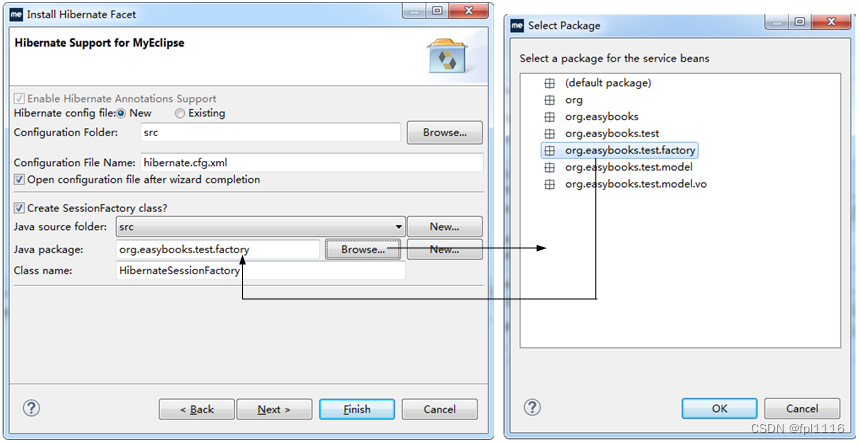Click New button beside Java package

445,249
